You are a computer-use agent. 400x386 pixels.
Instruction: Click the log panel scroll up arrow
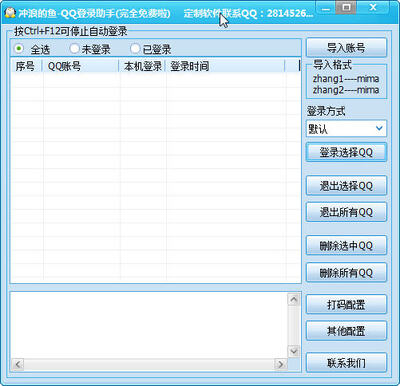click(294, 300)
